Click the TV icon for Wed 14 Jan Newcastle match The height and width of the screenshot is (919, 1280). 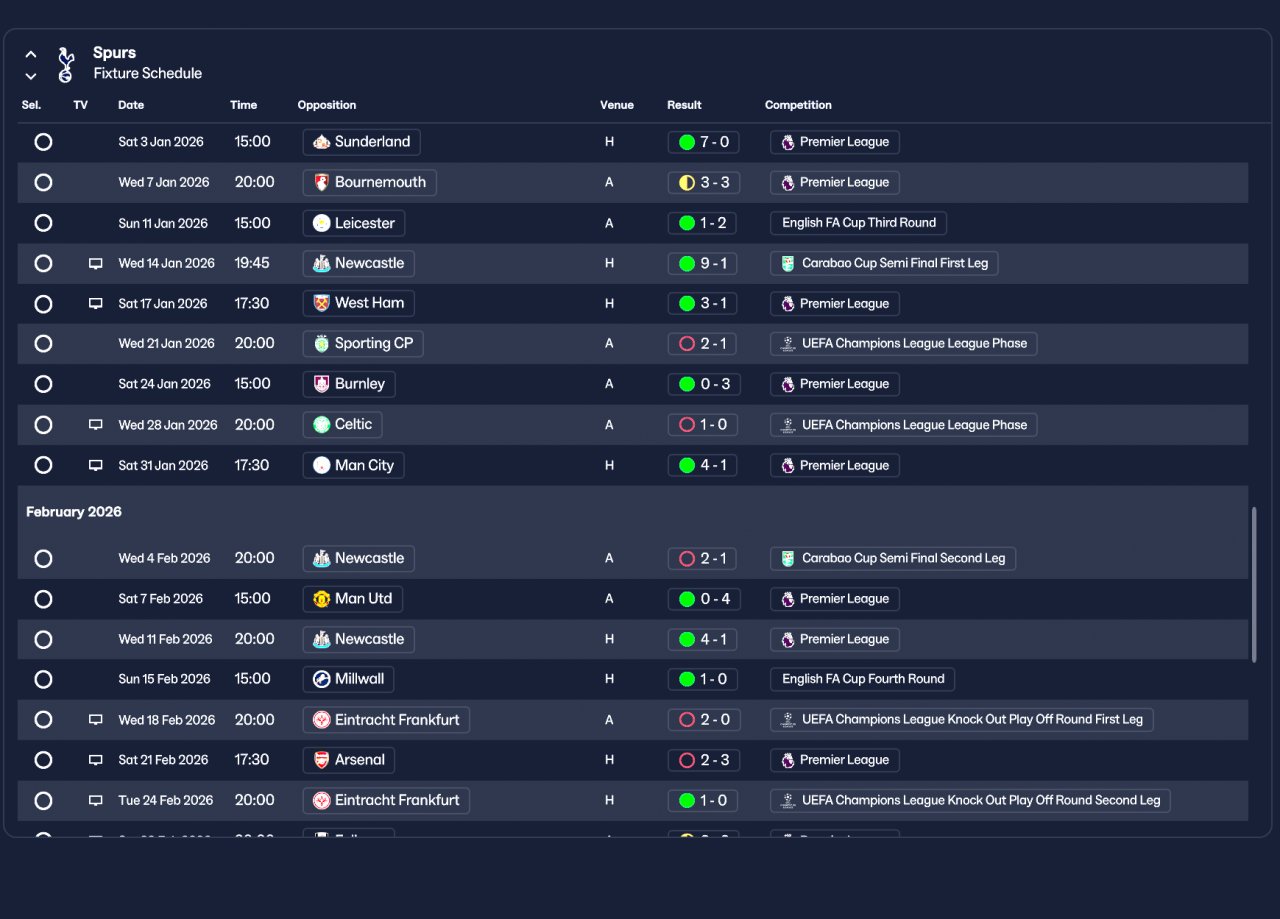tap(96, 264)
